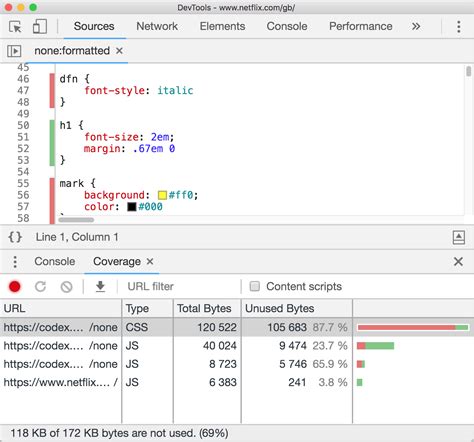
Task: Export coverage with the download icon
Action: pyautogui.click(x=100, y=286)
